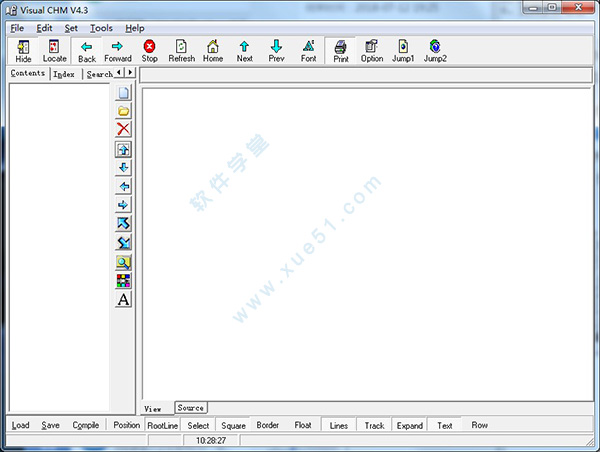The width and height of the screenshot is (600, 452).
Task: Delete item with the red X icon
Action: click(123, 129)
